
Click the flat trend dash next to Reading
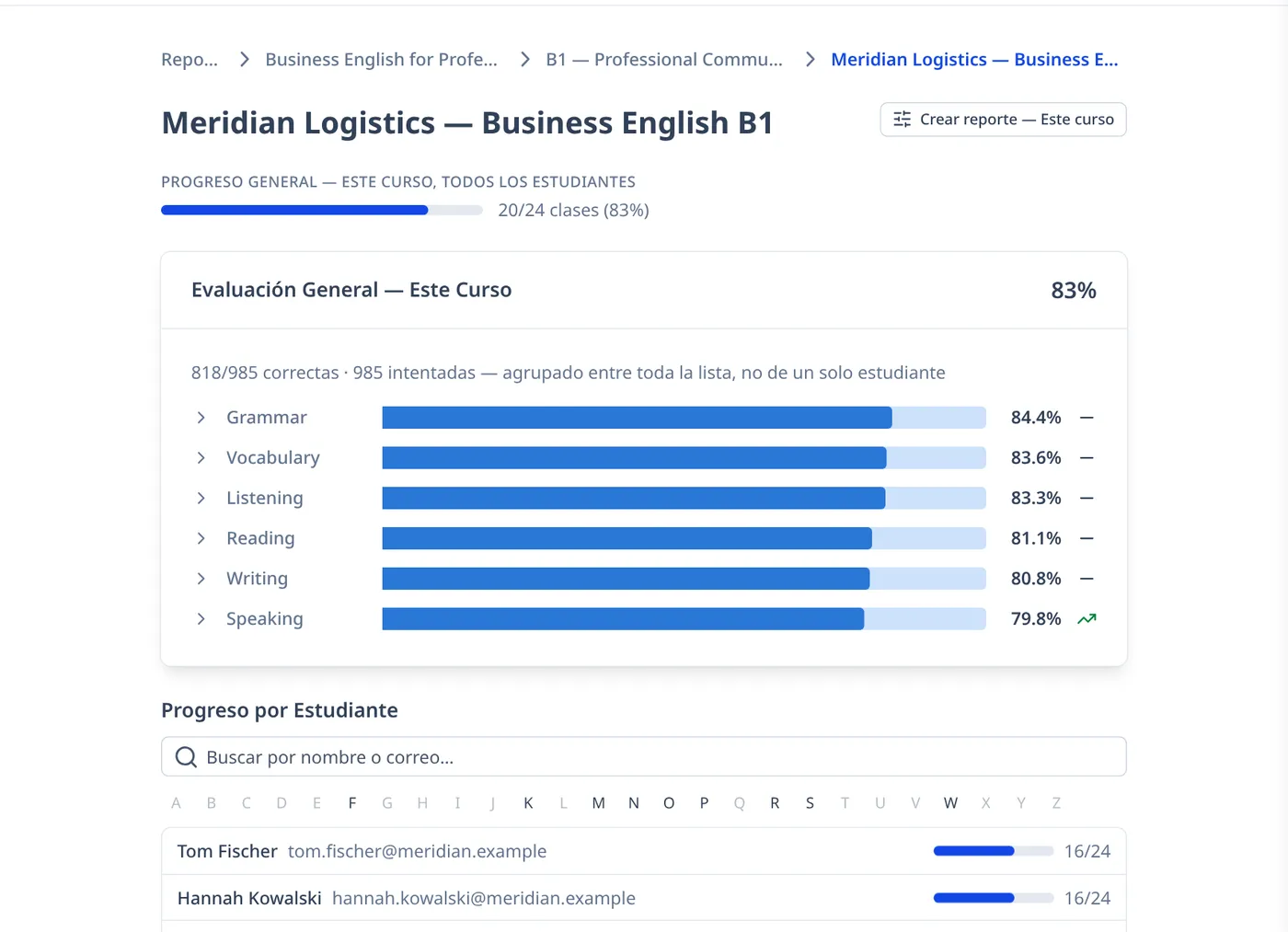click(1087, 538)
